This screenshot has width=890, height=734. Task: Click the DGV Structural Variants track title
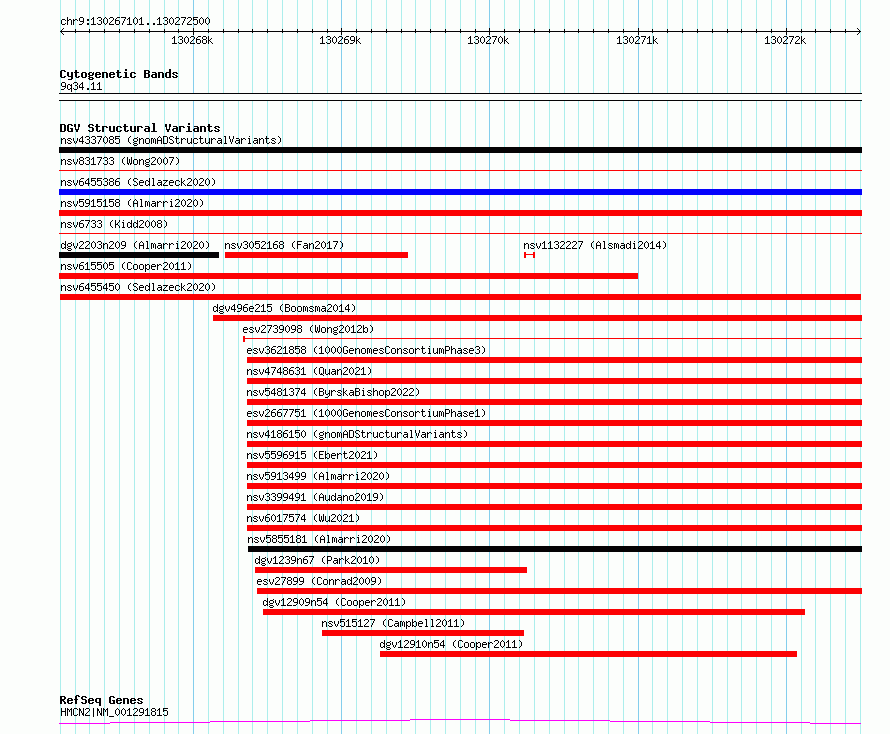140,128
